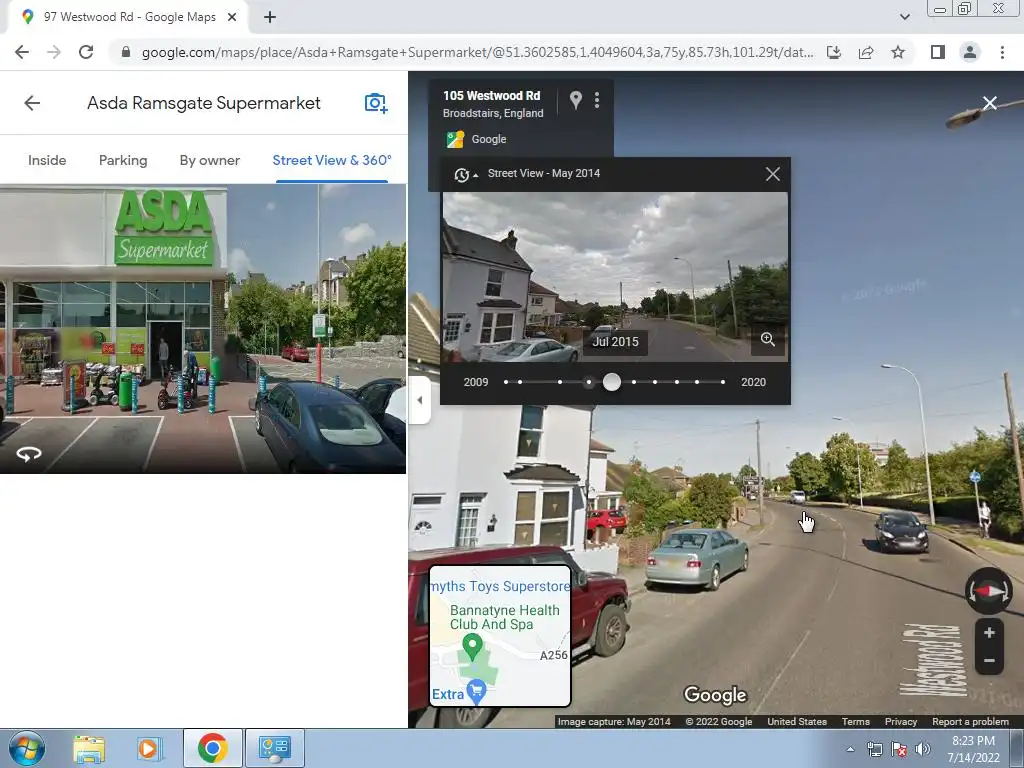The height and width of the screenshot is (768, 1024).
Task: Click Chrome icon in the taskbar
Action: click(212, 748)
